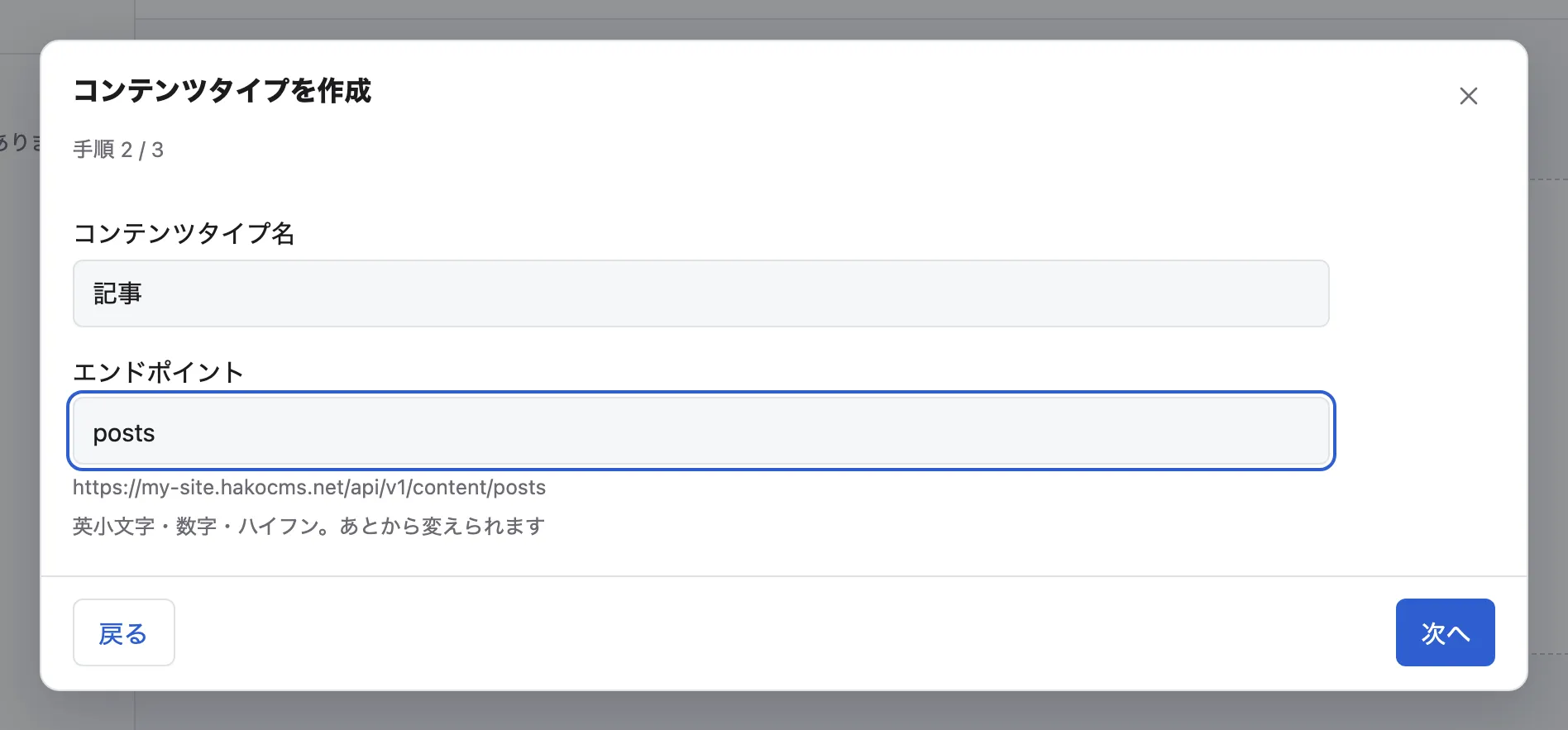
Task: Click the コンテンツタイプを作成 dialog title
Action: (x=222, y=90)
